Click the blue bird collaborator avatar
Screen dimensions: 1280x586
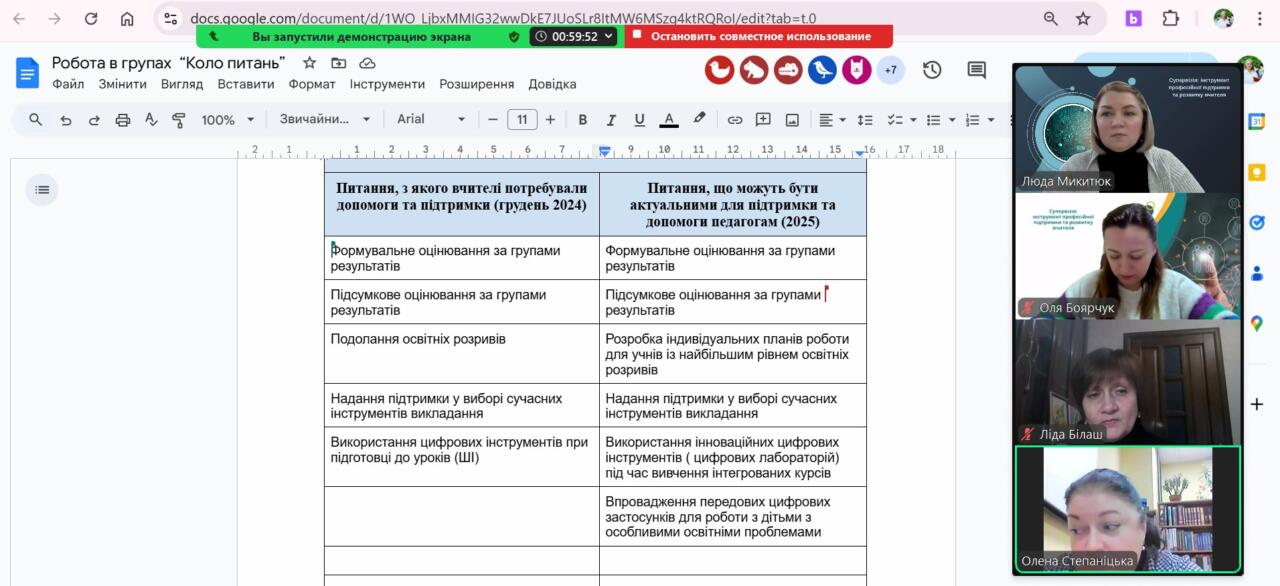822,70
